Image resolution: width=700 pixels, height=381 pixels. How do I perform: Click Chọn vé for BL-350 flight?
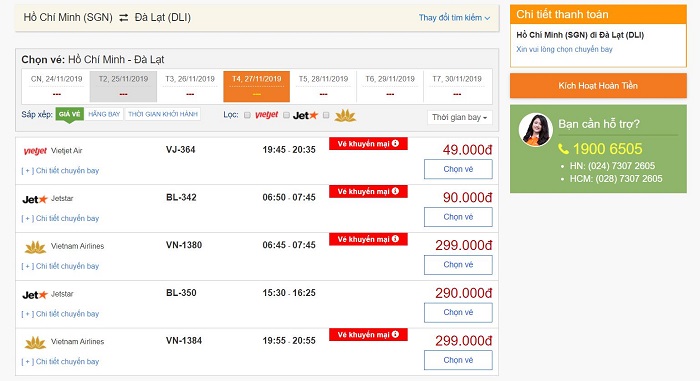click(x=458, y=313)
